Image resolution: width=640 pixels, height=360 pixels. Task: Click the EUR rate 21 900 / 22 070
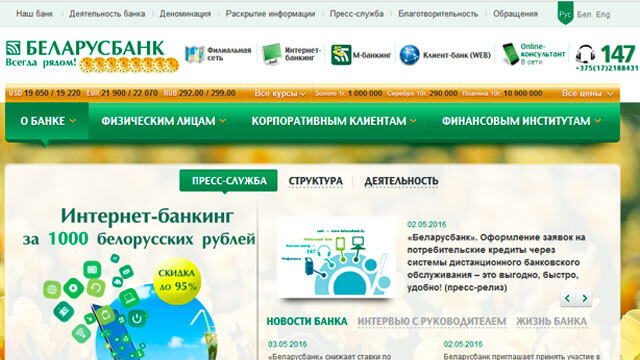pyautogui.click(x=122, y=93)
